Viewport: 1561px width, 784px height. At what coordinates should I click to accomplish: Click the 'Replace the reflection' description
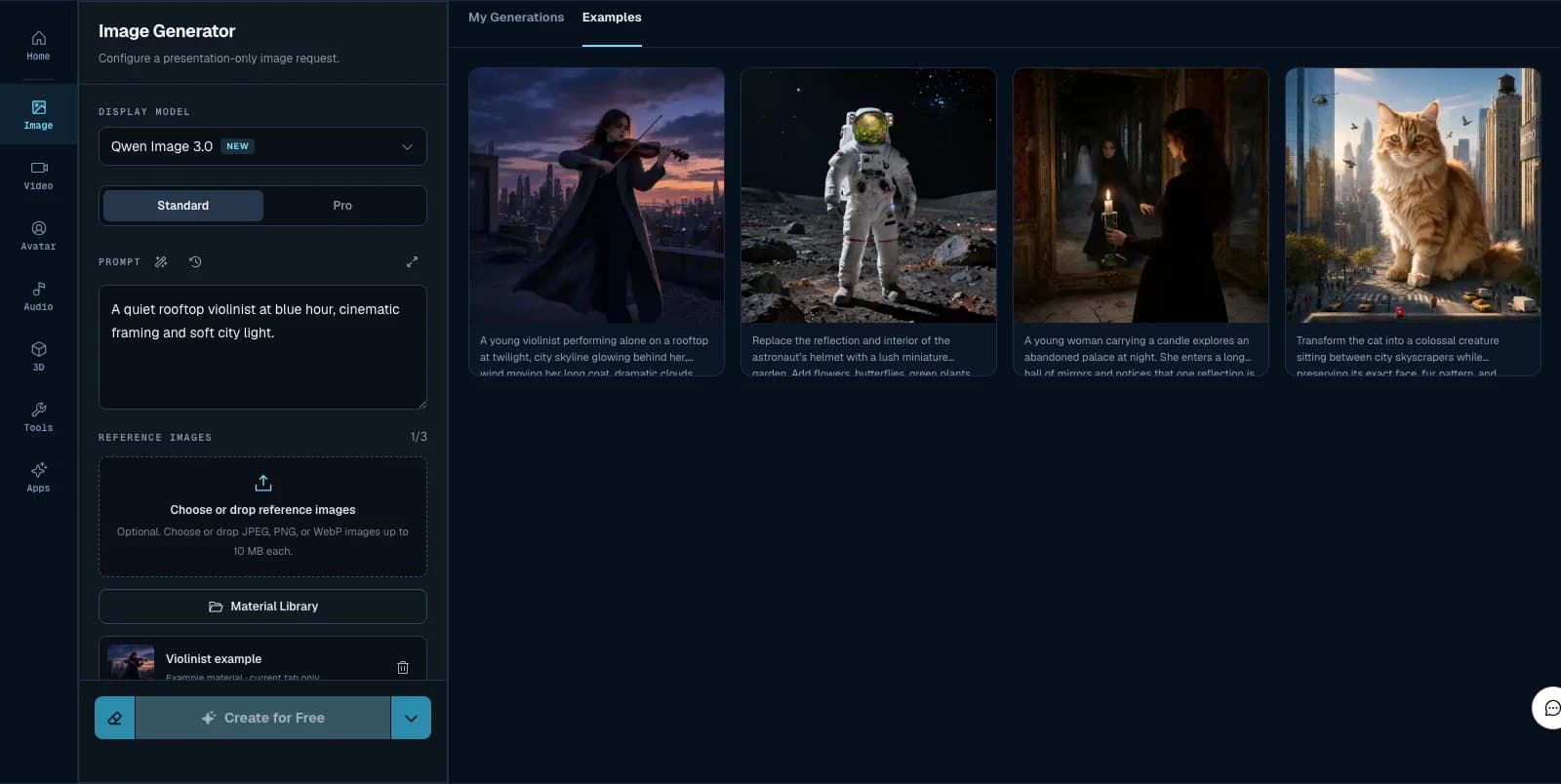(861, 356)
